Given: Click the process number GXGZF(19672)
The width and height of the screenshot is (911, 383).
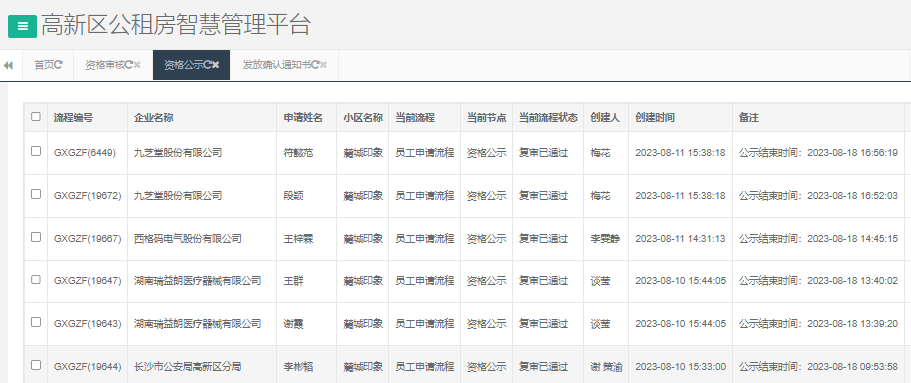Looking at the screenshot, I should coord(88,196).
